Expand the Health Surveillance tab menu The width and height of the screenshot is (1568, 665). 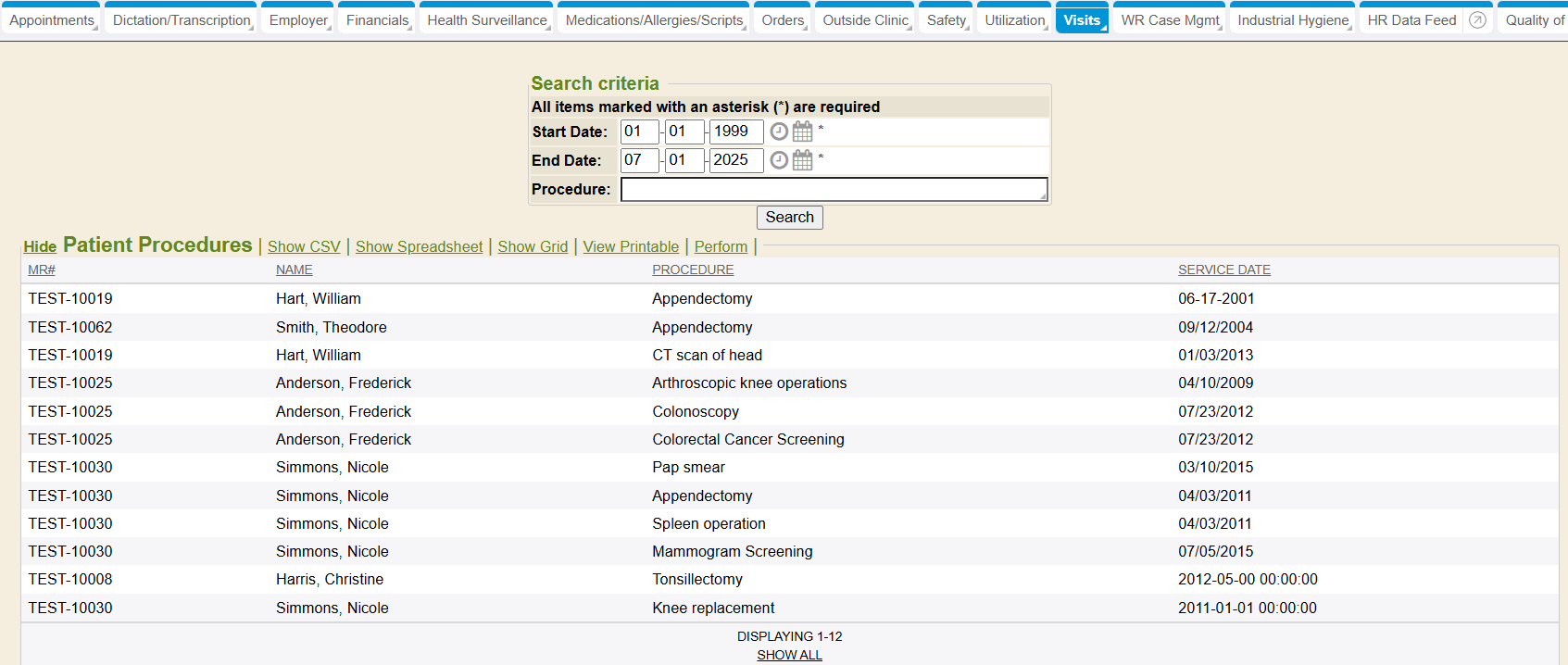[486, 20]
